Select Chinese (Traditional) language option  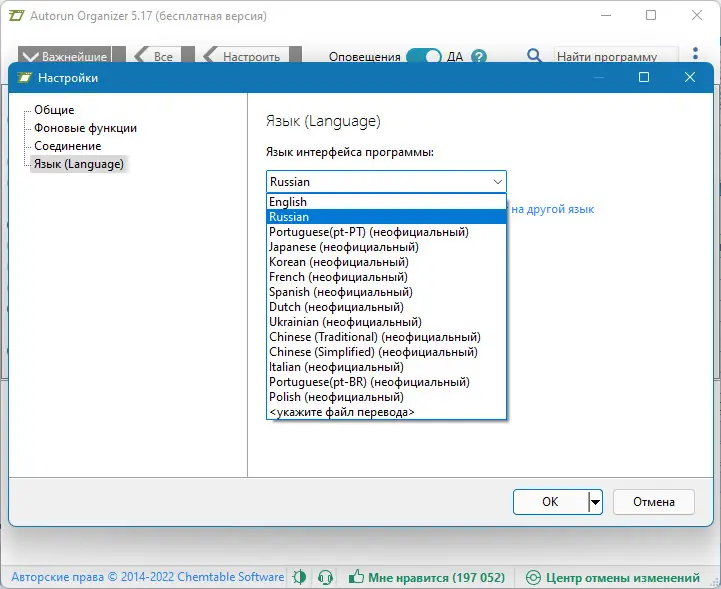pos(386,337)
